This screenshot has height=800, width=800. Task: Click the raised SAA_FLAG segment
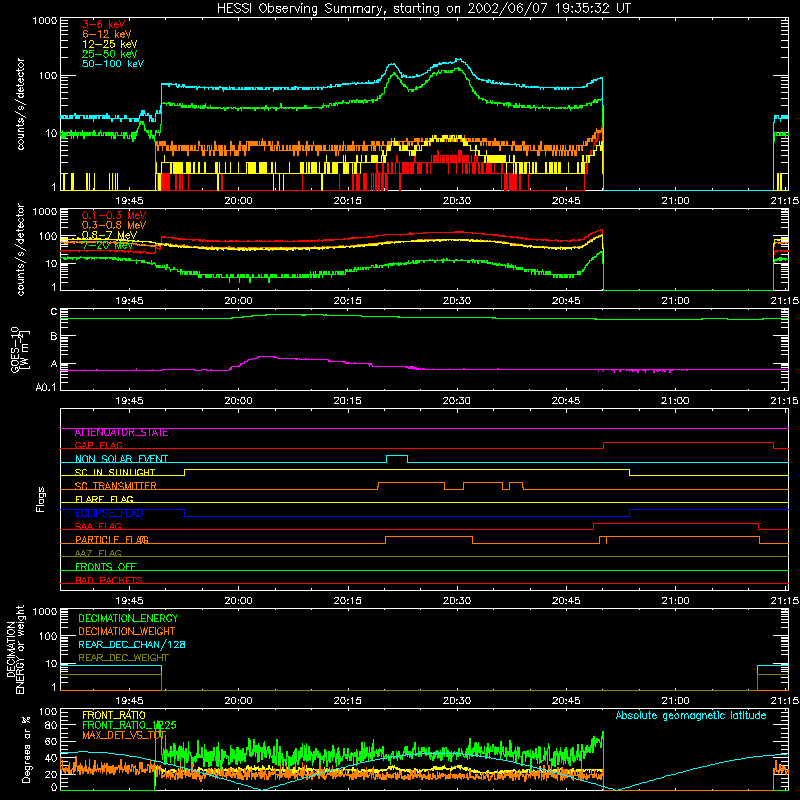pyautogui.click(x=676, y=523)
